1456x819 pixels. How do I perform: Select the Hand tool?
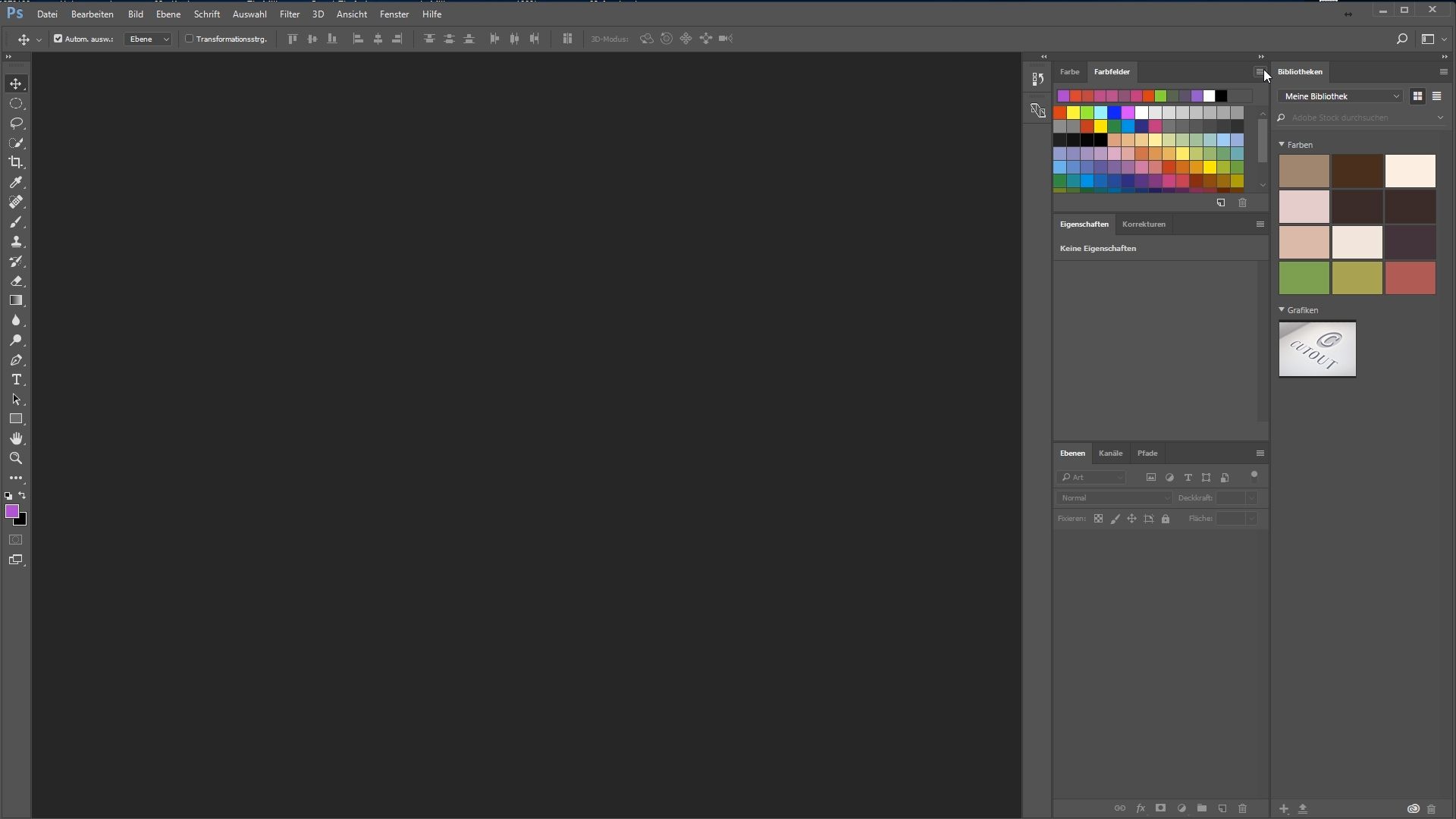[x=16, y=439]
